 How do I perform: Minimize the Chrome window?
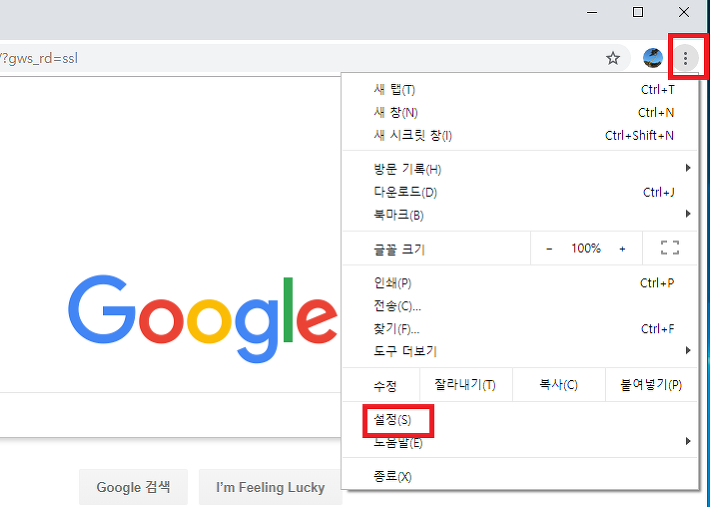tap(592, 12)
